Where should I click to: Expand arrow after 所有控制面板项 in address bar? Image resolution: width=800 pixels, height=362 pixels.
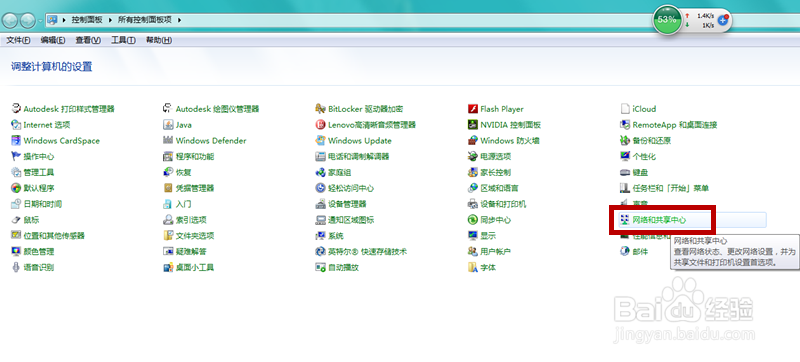(180, 20)
